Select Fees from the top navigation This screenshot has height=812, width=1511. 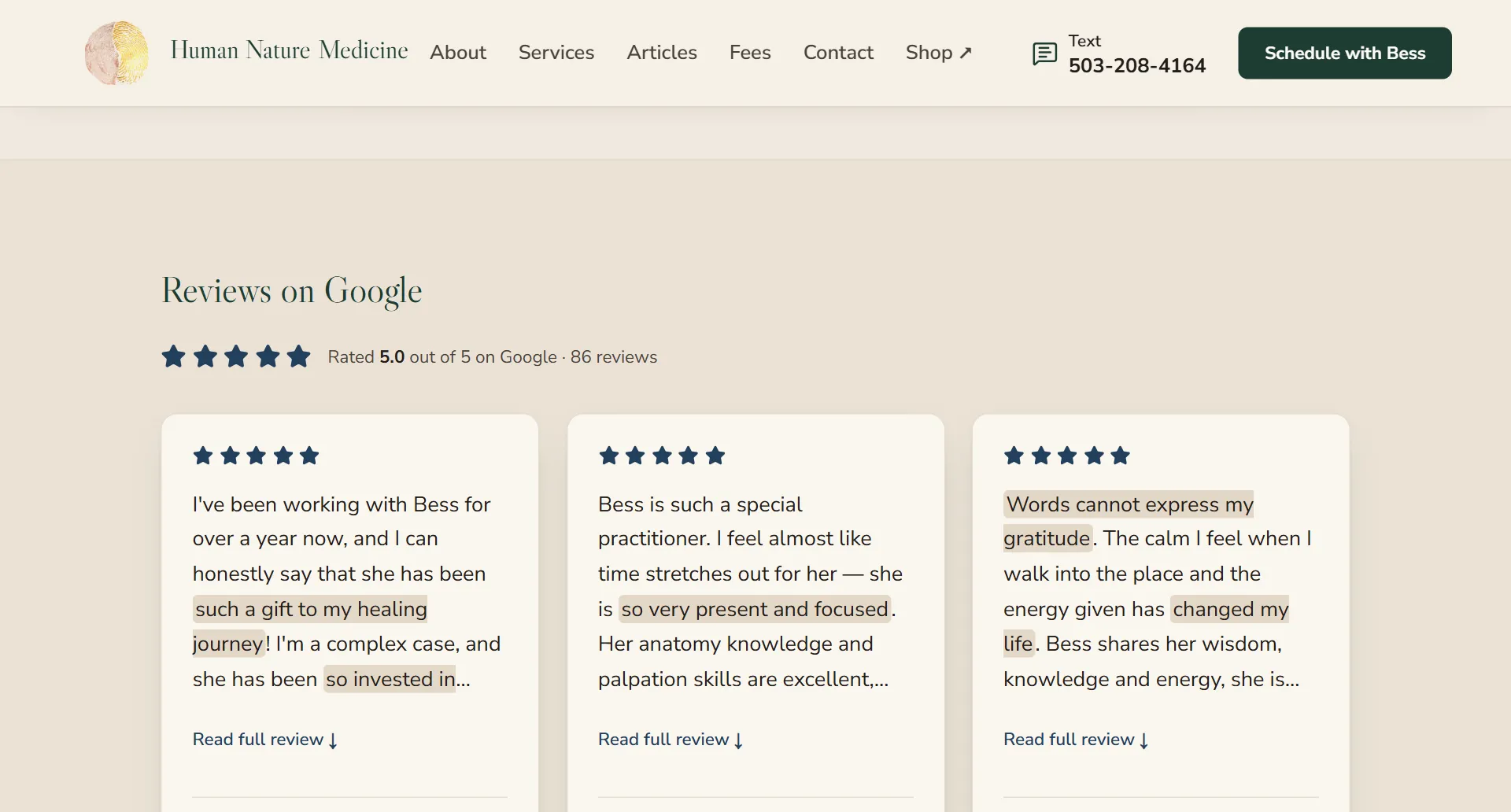click(750, 53)
